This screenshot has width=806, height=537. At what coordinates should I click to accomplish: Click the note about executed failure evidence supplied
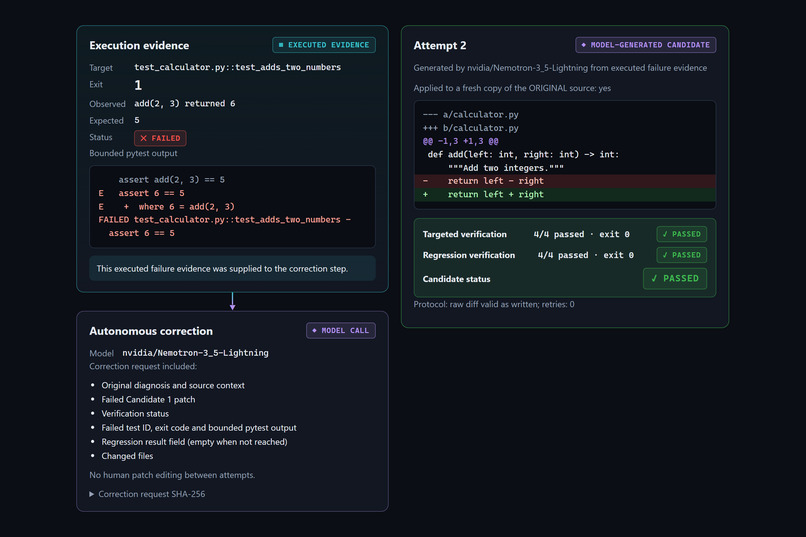pyautogui.click(x=232, y=268)
